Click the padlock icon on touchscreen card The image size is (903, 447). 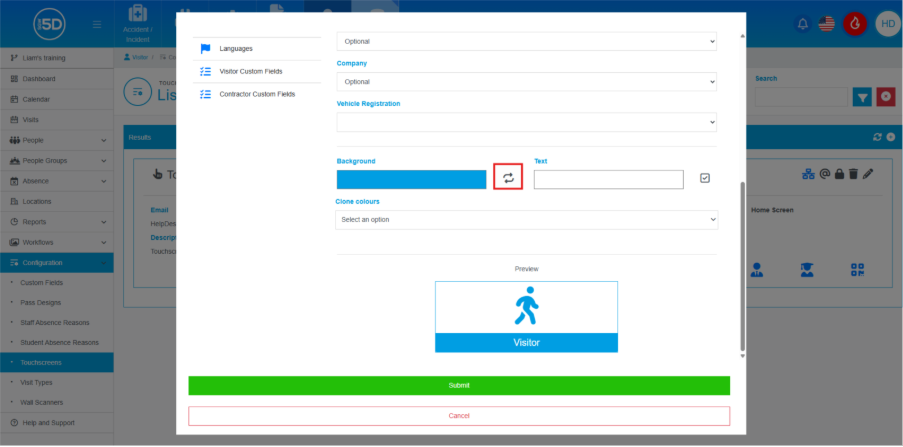pos(840,173)
